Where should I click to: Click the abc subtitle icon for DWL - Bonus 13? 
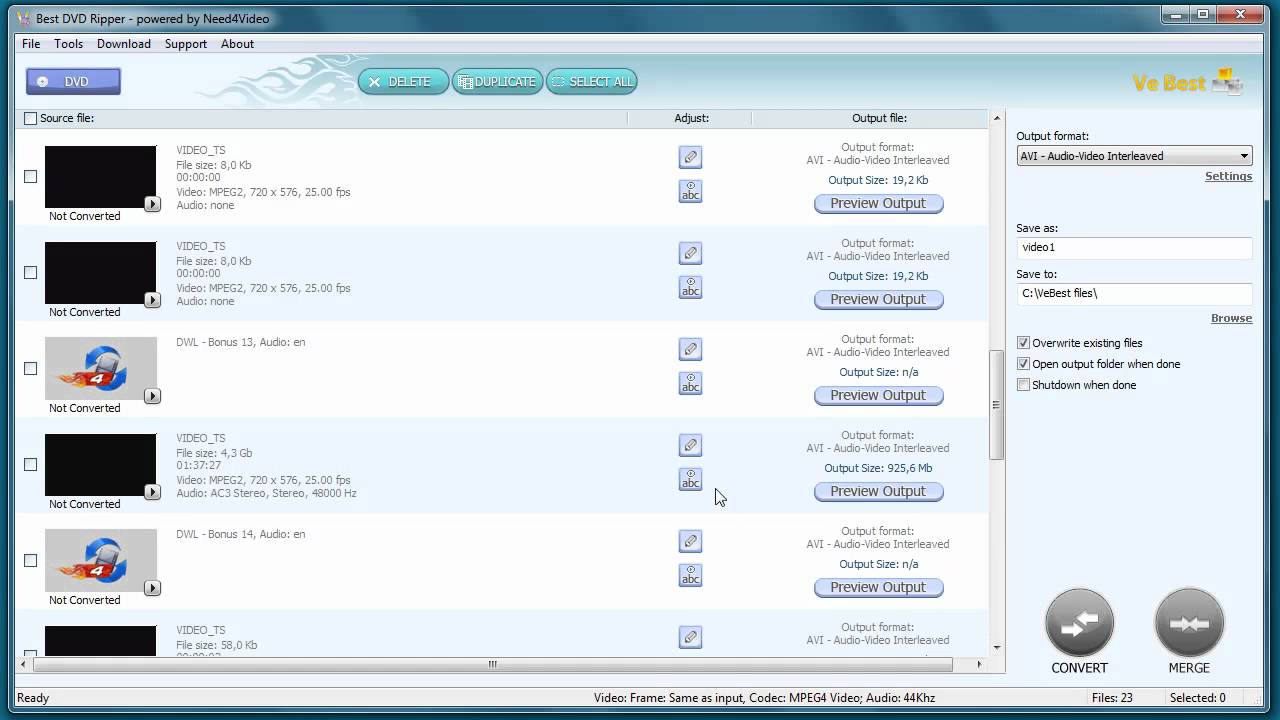pyautogui.click(x=690, y=383)
